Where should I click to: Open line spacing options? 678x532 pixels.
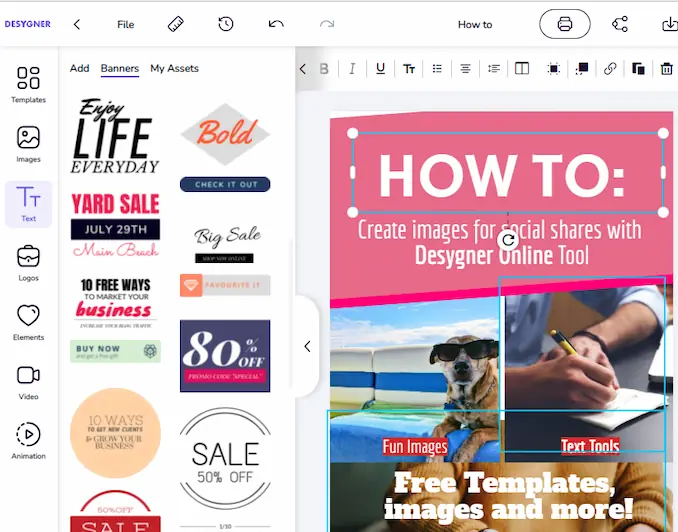pyautogui.click(x=494, y=69)
